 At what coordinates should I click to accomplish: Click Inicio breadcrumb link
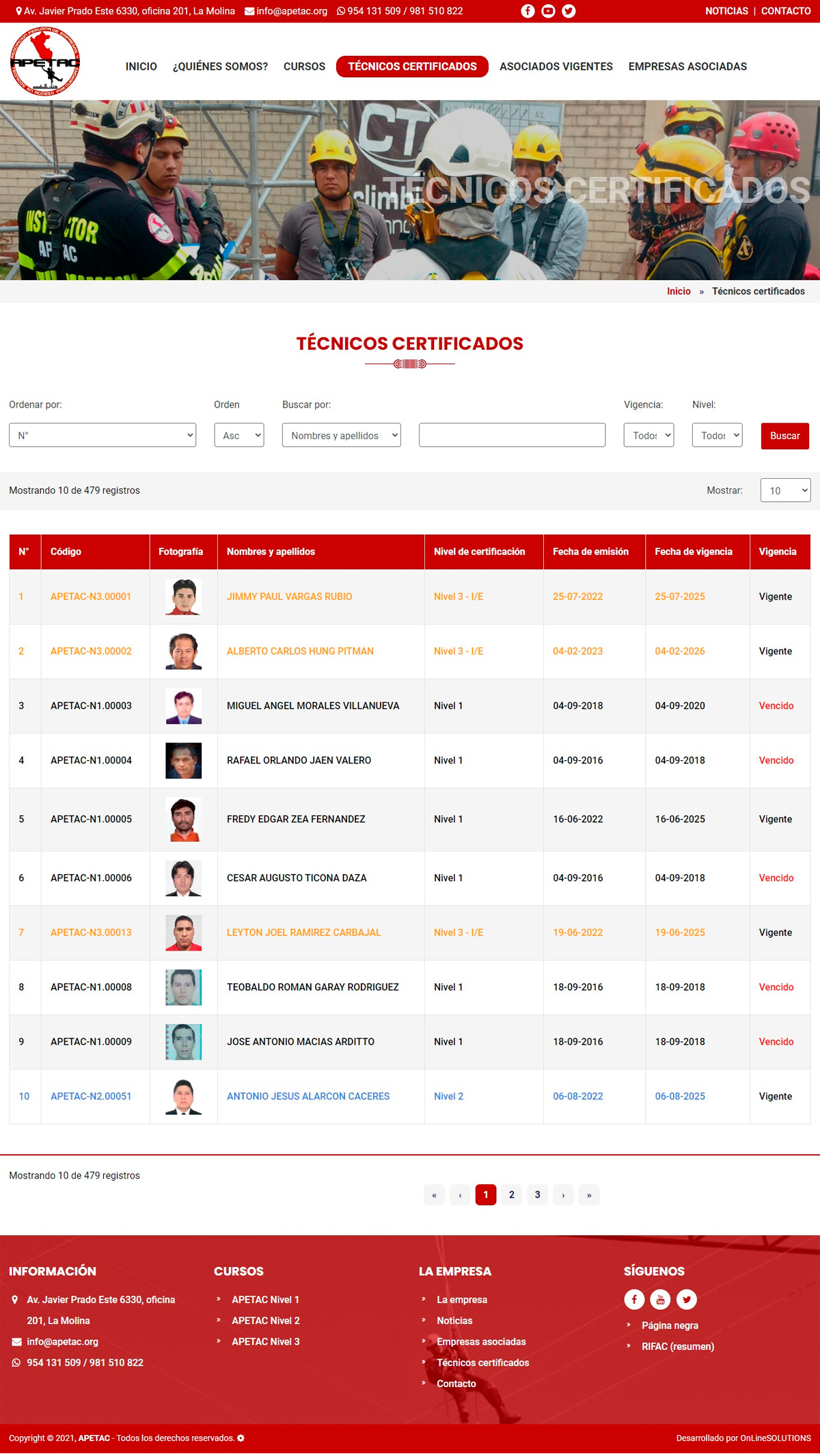coord(679,291)
